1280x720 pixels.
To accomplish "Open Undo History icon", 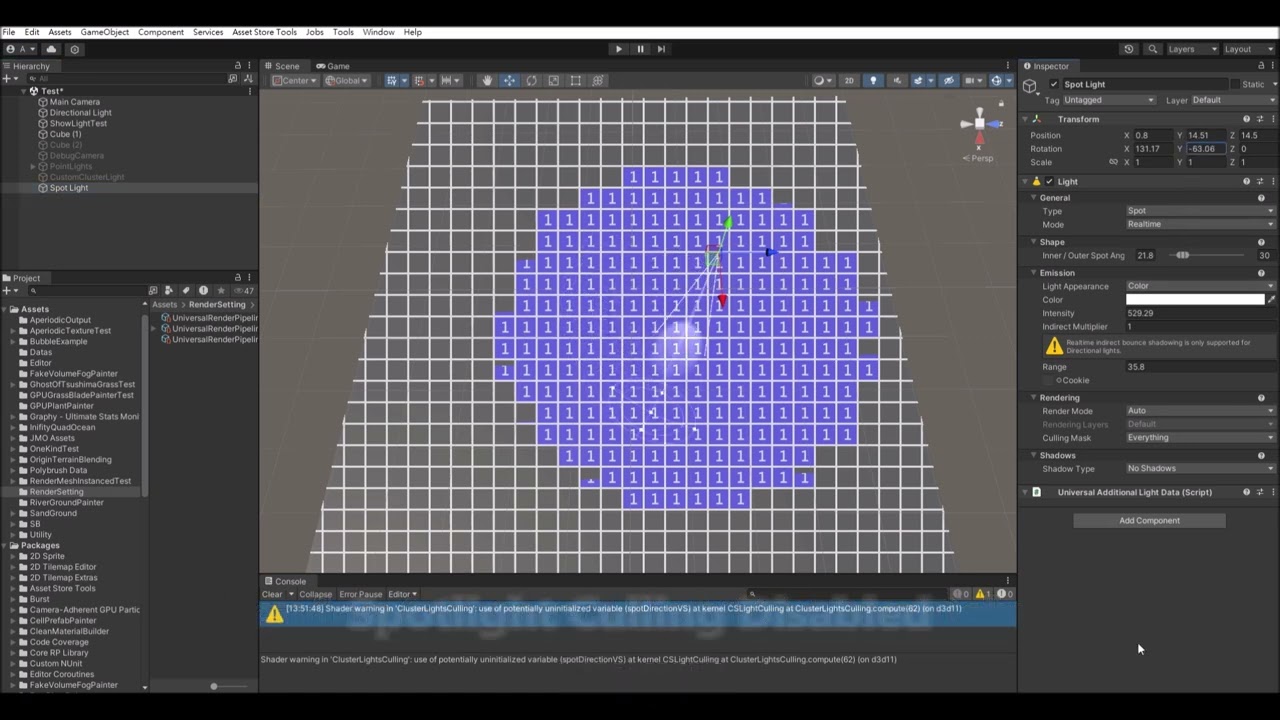I will [1129, 49].
